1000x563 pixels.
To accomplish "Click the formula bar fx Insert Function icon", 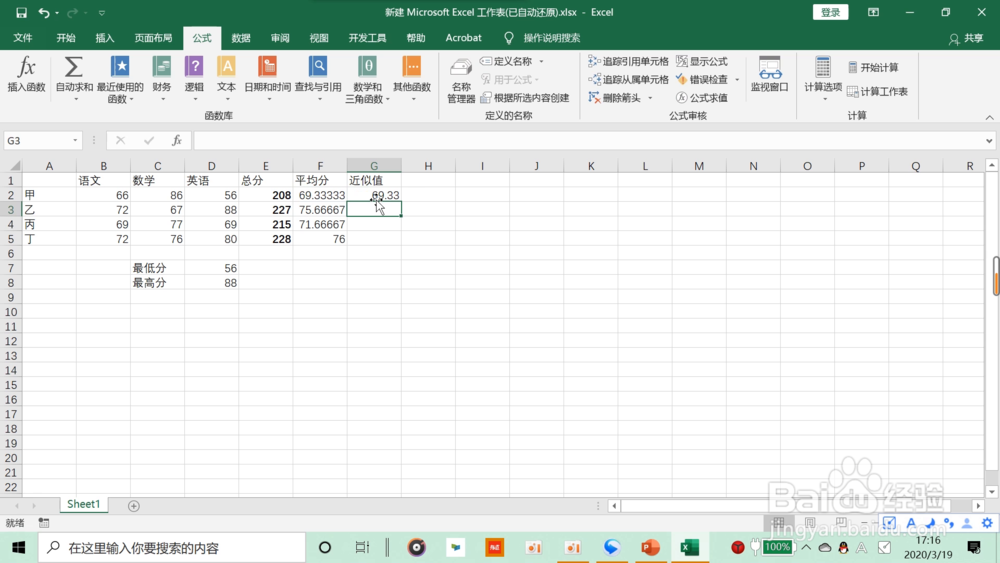I will click(x=177, y=140).
